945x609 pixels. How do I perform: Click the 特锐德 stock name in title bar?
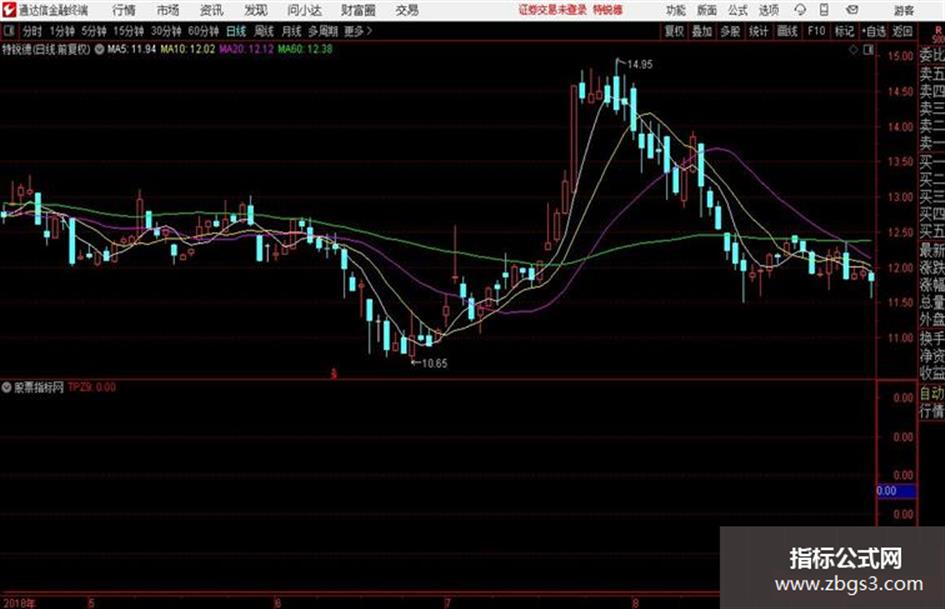coord(607,10)
